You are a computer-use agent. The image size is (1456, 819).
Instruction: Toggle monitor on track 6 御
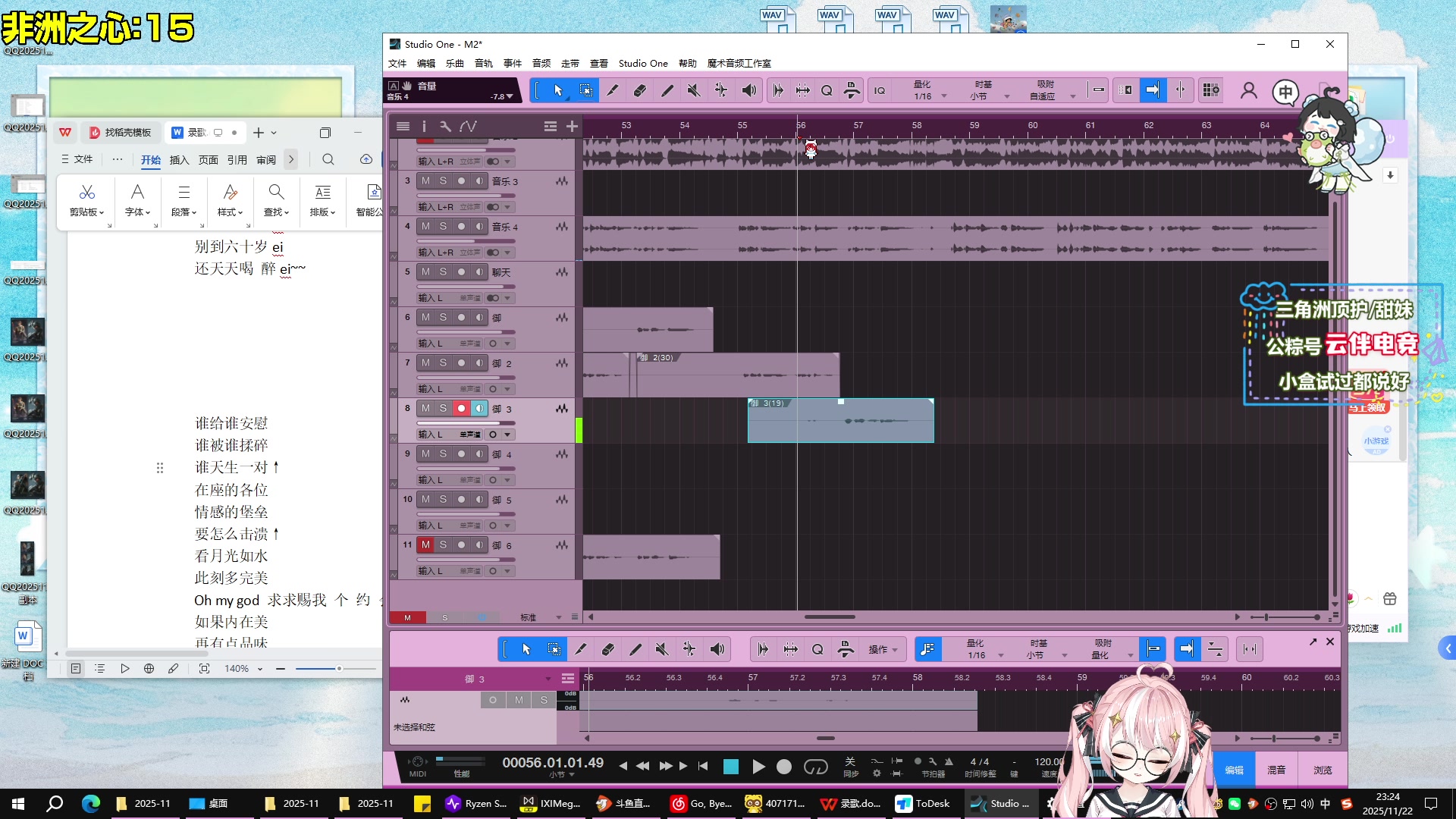pyautogui.click(x=479, y=317)
